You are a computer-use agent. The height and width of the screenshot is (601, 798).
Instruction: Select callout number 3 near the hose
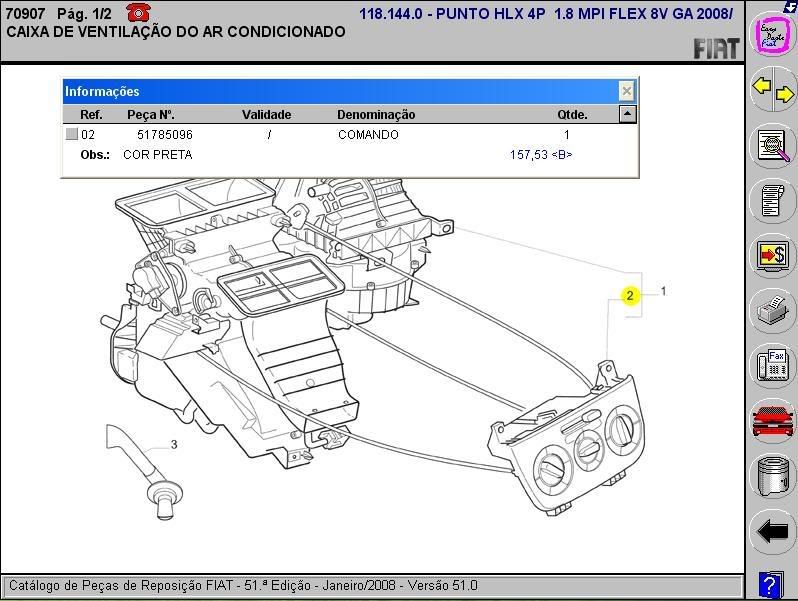pyautogui.click(x=174, y=445)
